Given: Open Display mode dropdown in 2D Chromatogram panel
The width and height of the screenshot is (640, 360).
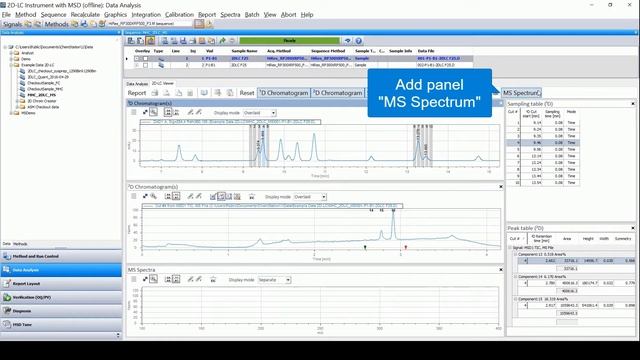Looking at the screenshot, I should pos(310,197).
